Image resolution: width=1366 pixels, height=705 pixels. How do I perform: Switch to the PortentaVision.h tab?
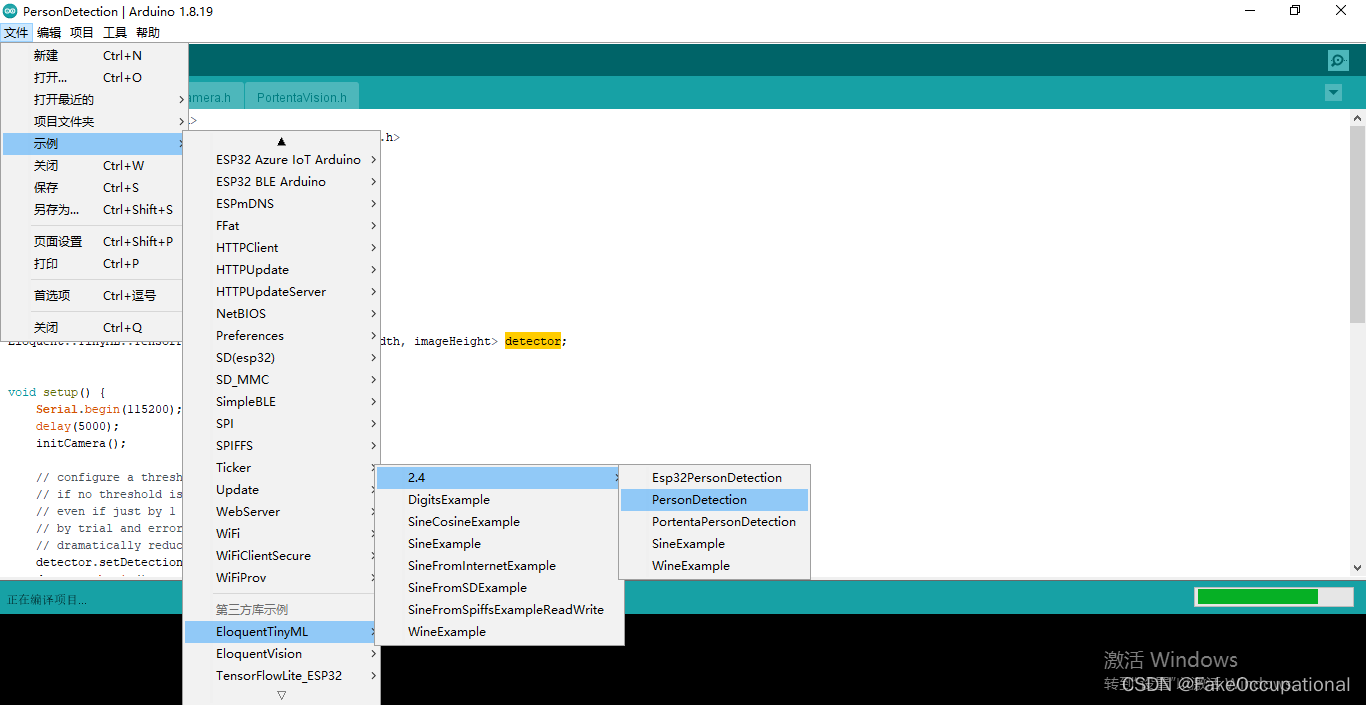point(302,97)
